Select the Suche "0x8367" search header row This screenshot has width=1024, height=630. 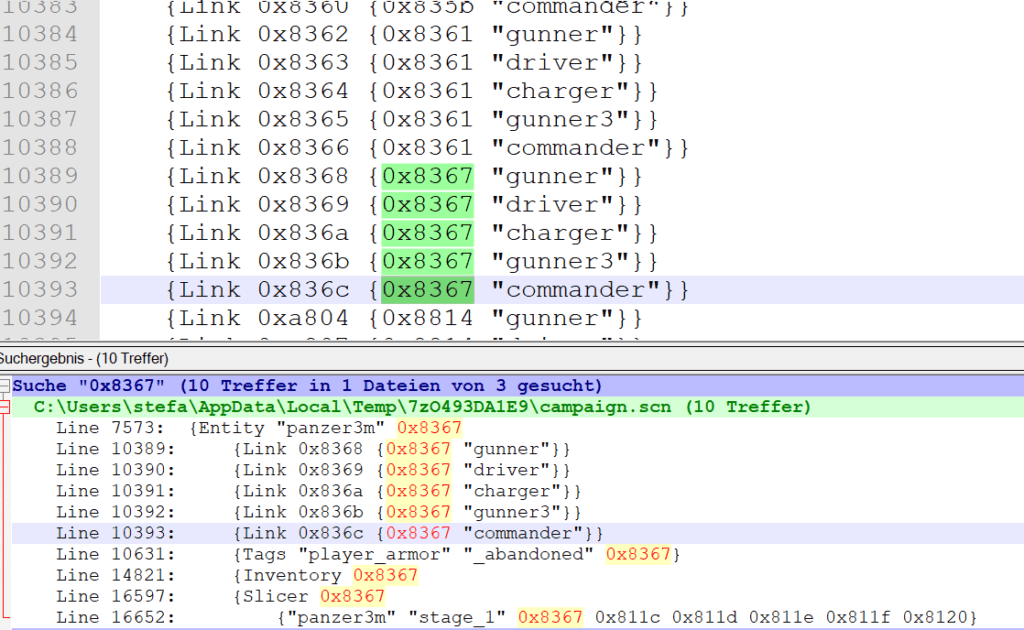pos(518,386)
